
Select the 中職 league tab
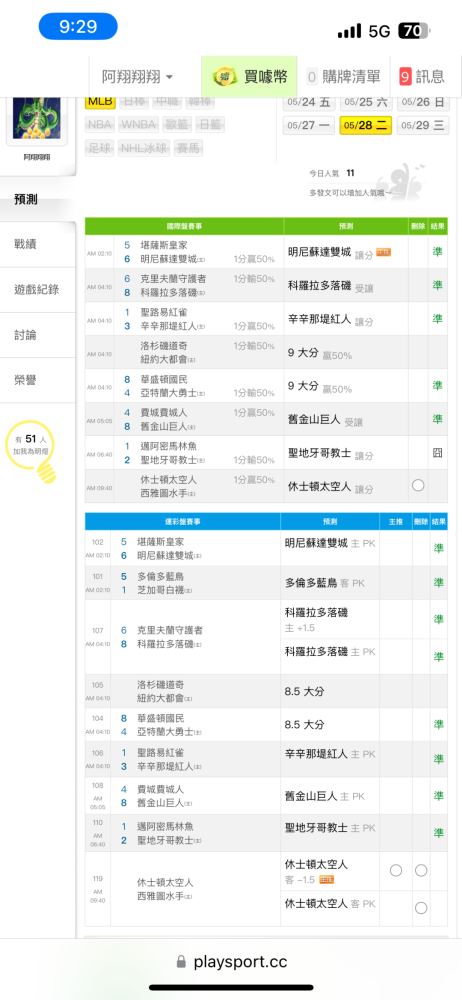(x=168, y=101)
